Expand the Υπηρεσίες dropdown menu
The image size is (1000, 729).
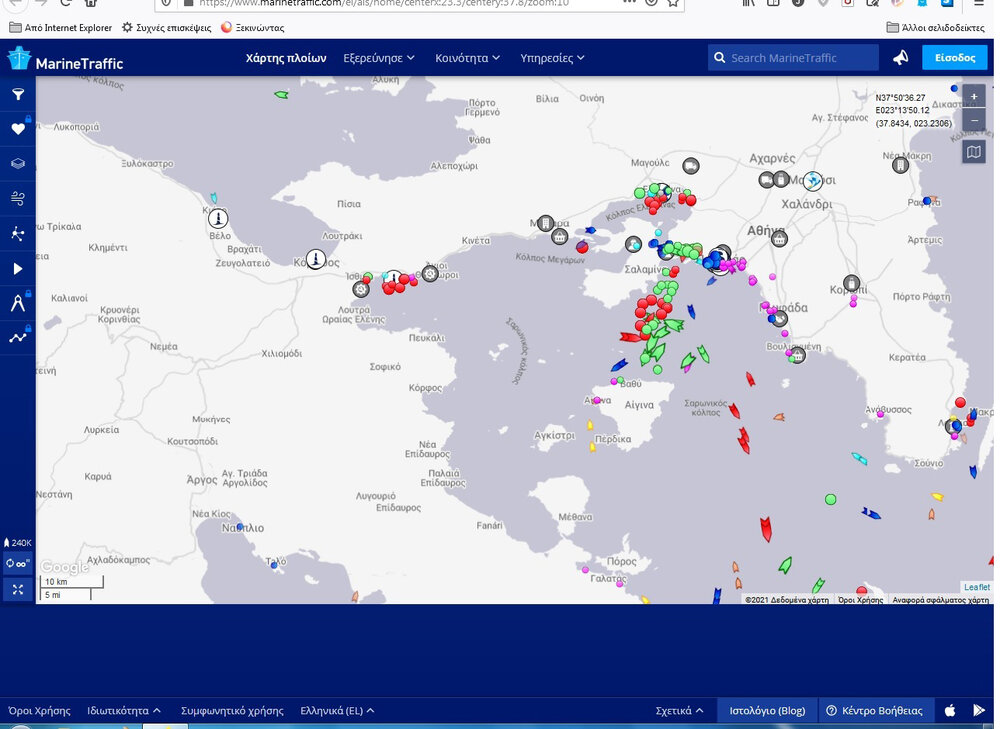point(552,58)
